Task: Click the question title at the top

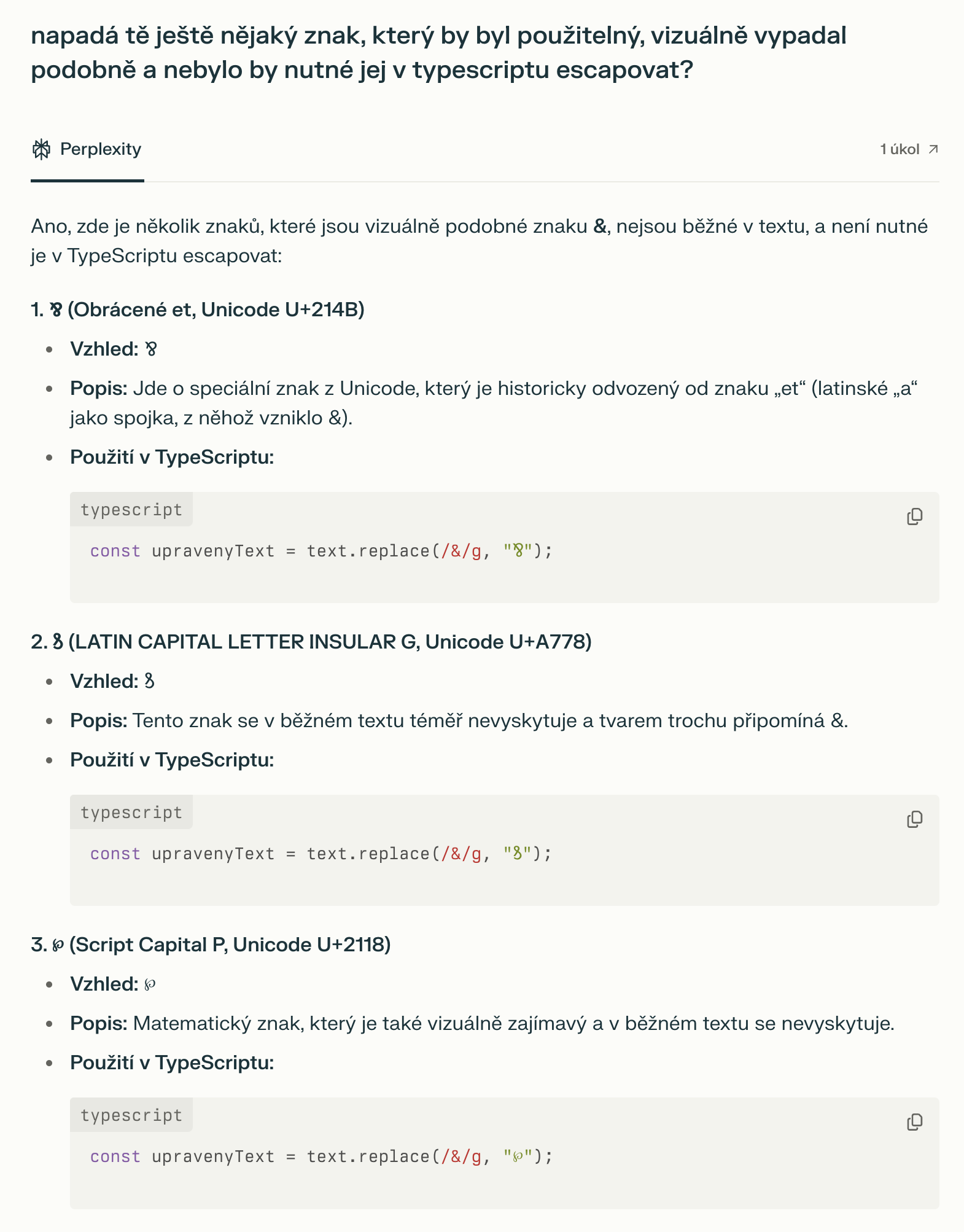Action: click(x=438, y=53)
